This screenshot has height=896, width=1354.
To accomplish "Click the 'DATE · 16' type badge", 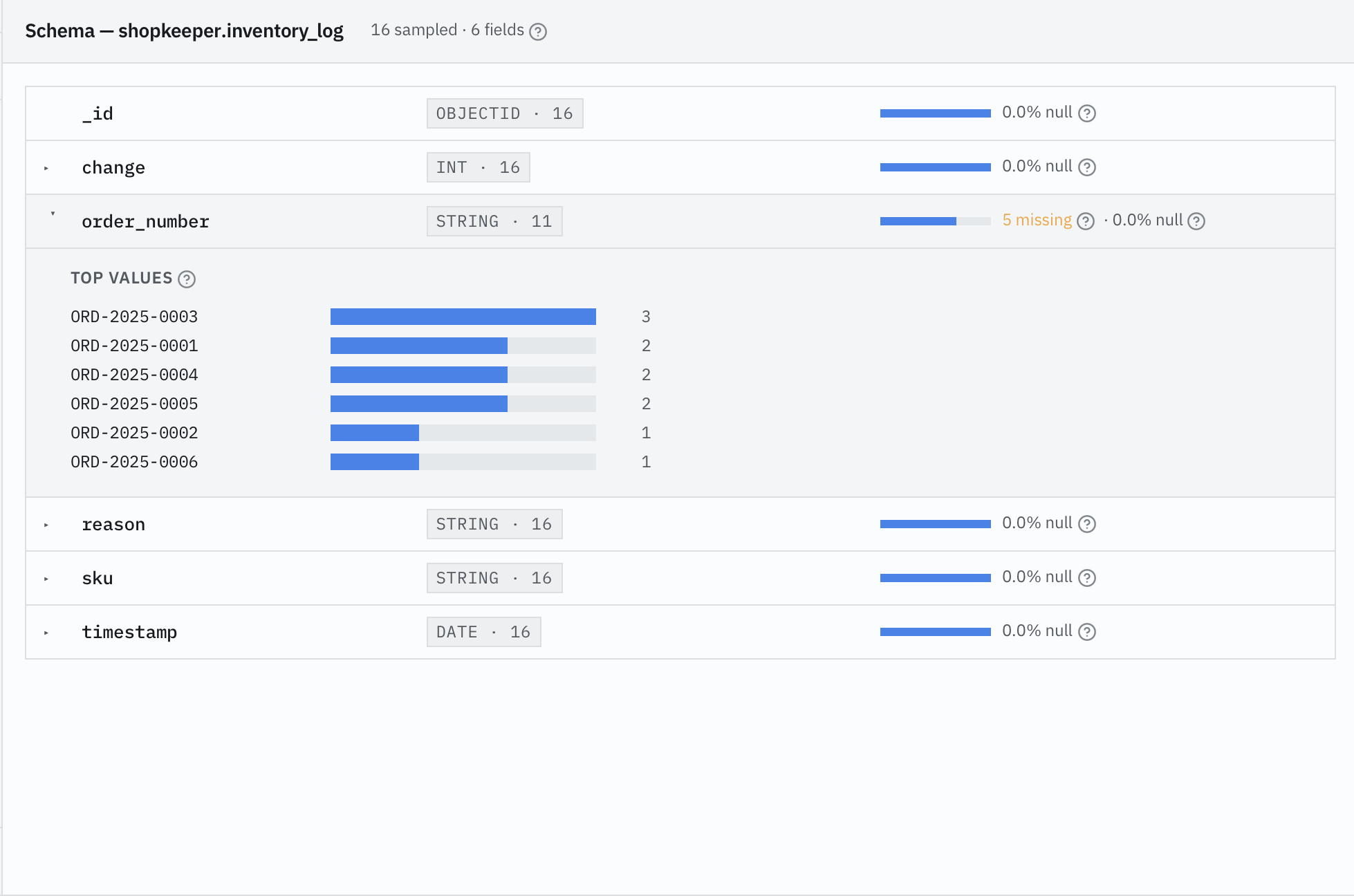I will tap(484, 632).
